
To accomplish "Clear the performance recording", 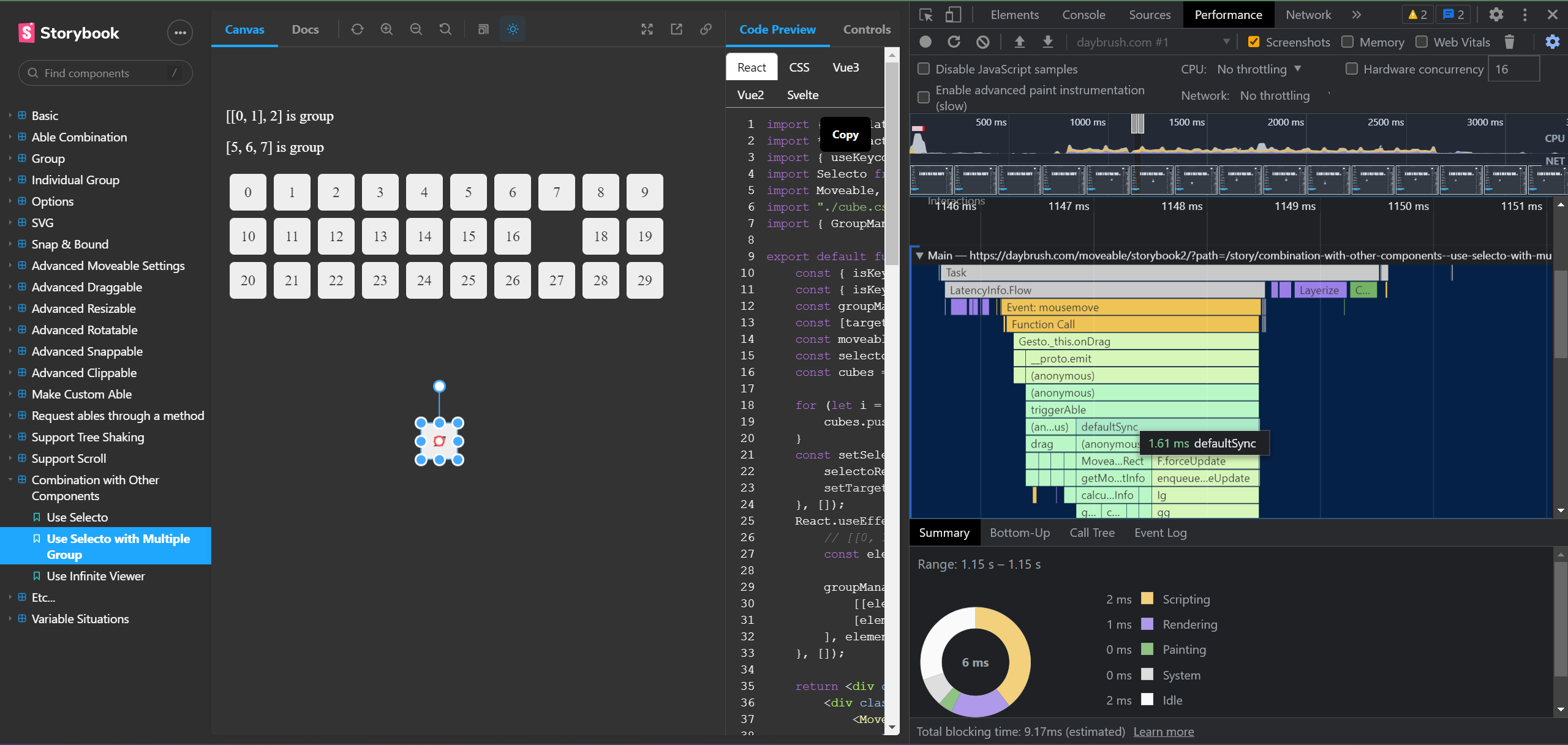I will click(x=983, y=42).
